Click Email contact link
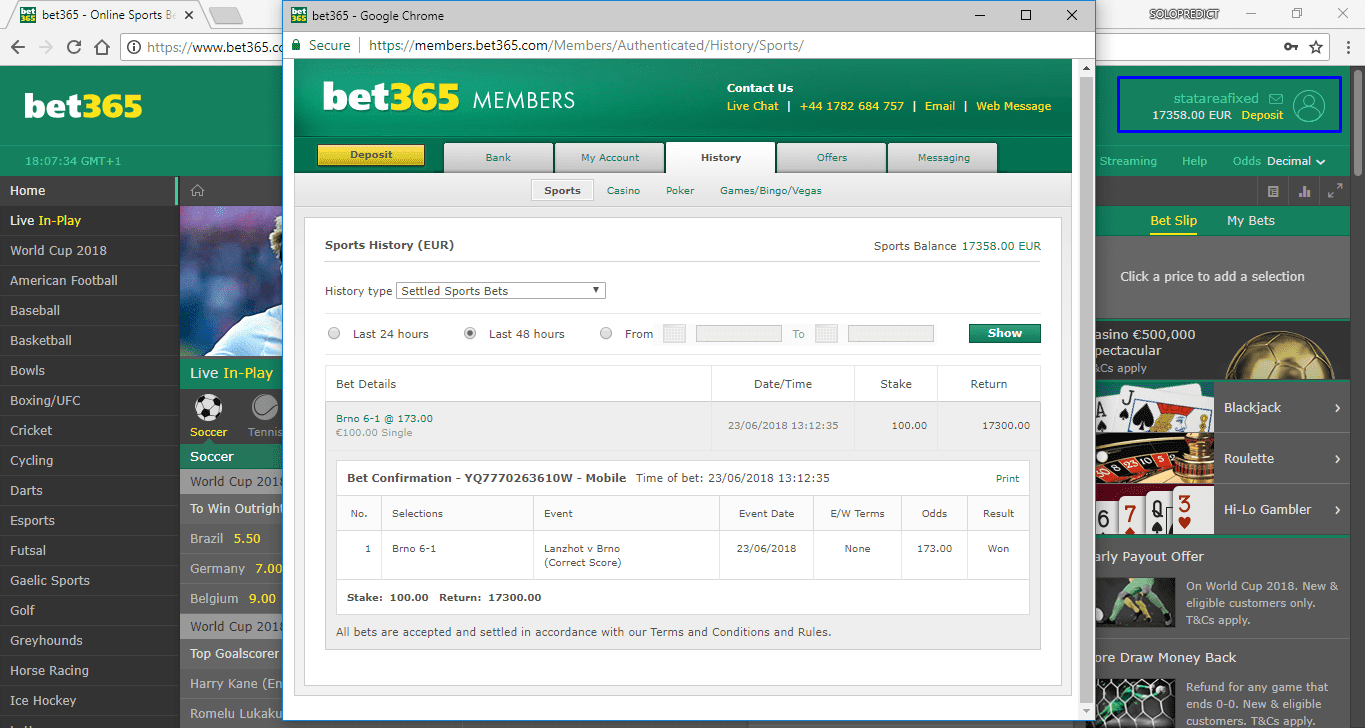1365x728 pixels. click(x=939, y=106)
